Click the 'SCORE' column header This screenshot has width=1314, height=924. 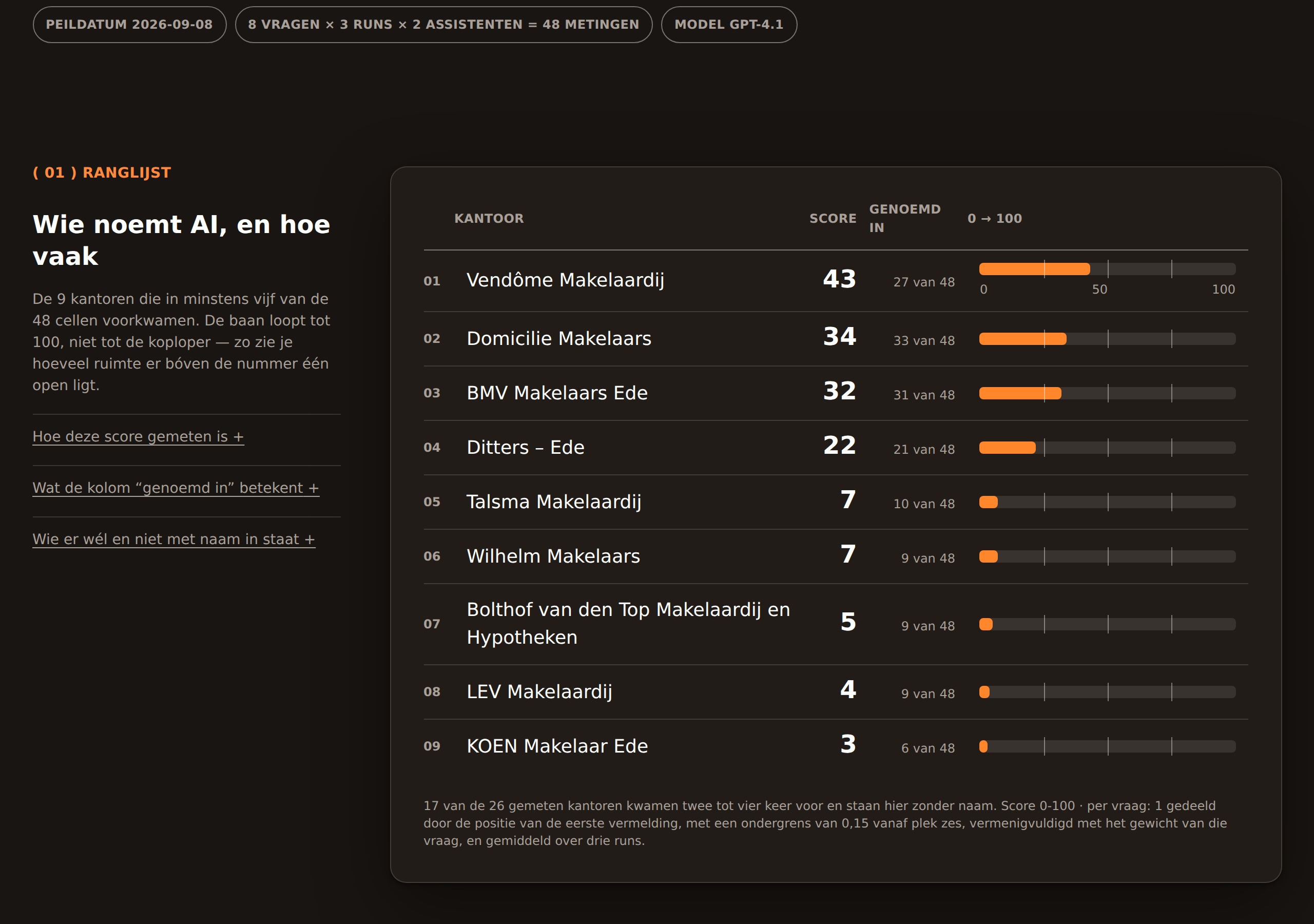point(833,218)
